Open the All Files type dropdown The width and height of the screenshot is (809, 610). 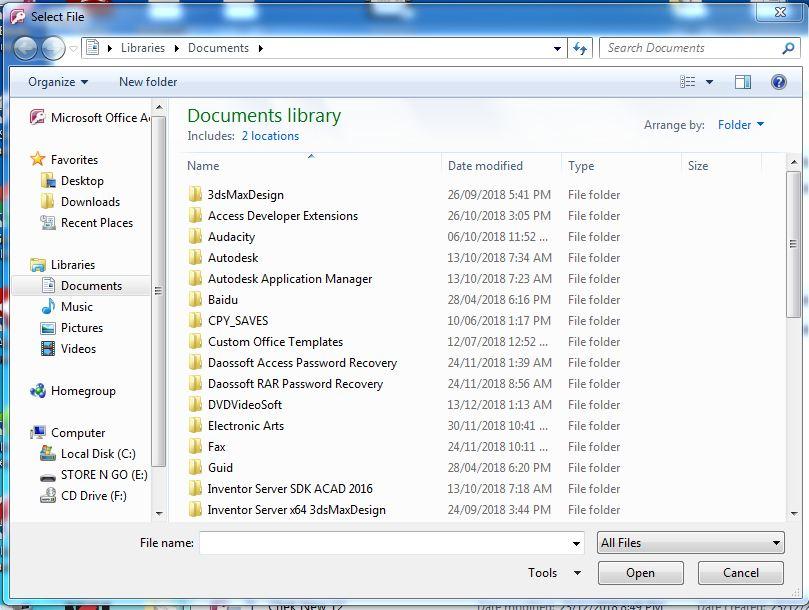point(690,543)
